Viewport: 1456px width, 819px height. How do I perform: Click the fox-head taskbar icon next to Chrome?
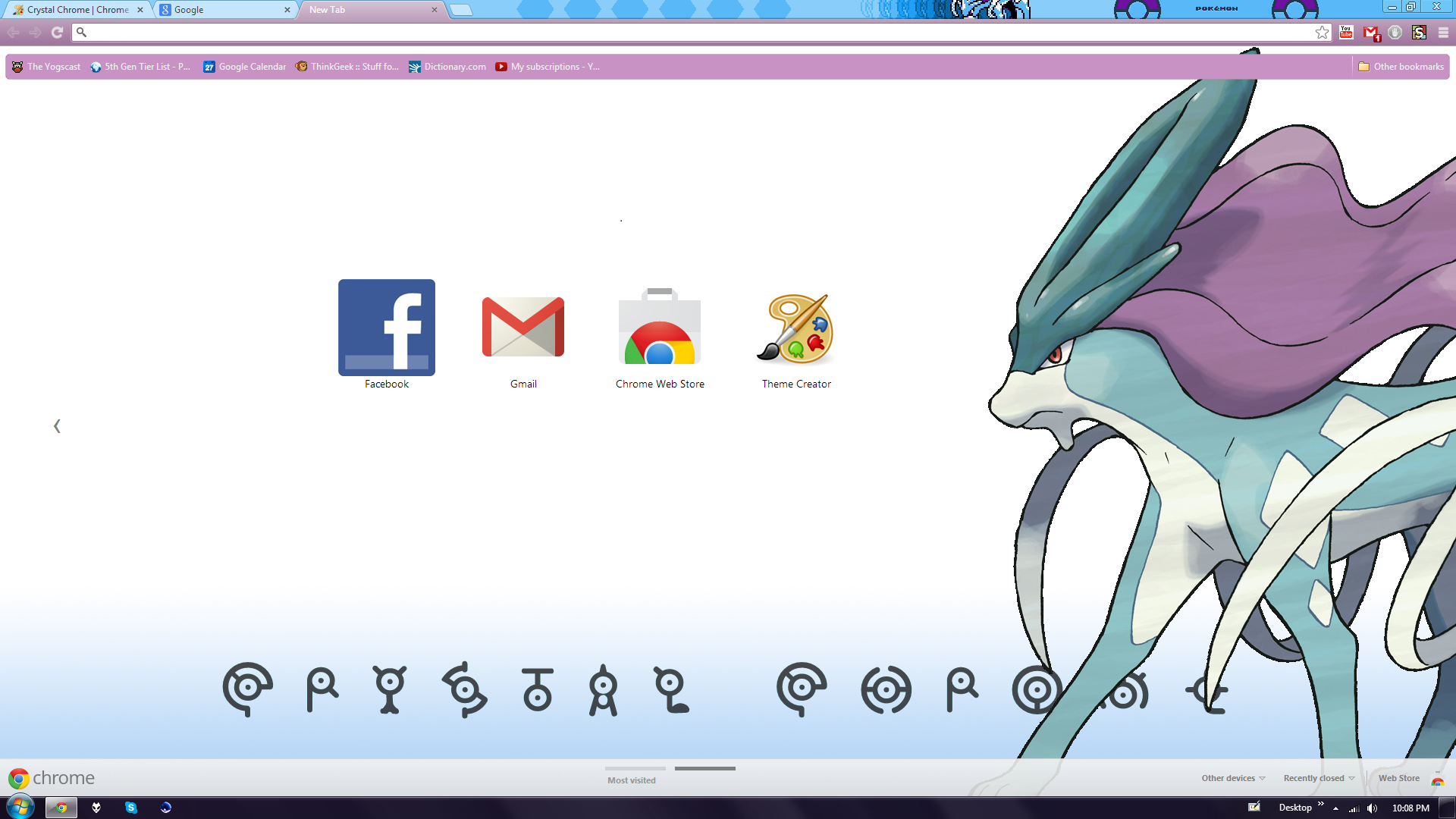[x=96, y=808]
